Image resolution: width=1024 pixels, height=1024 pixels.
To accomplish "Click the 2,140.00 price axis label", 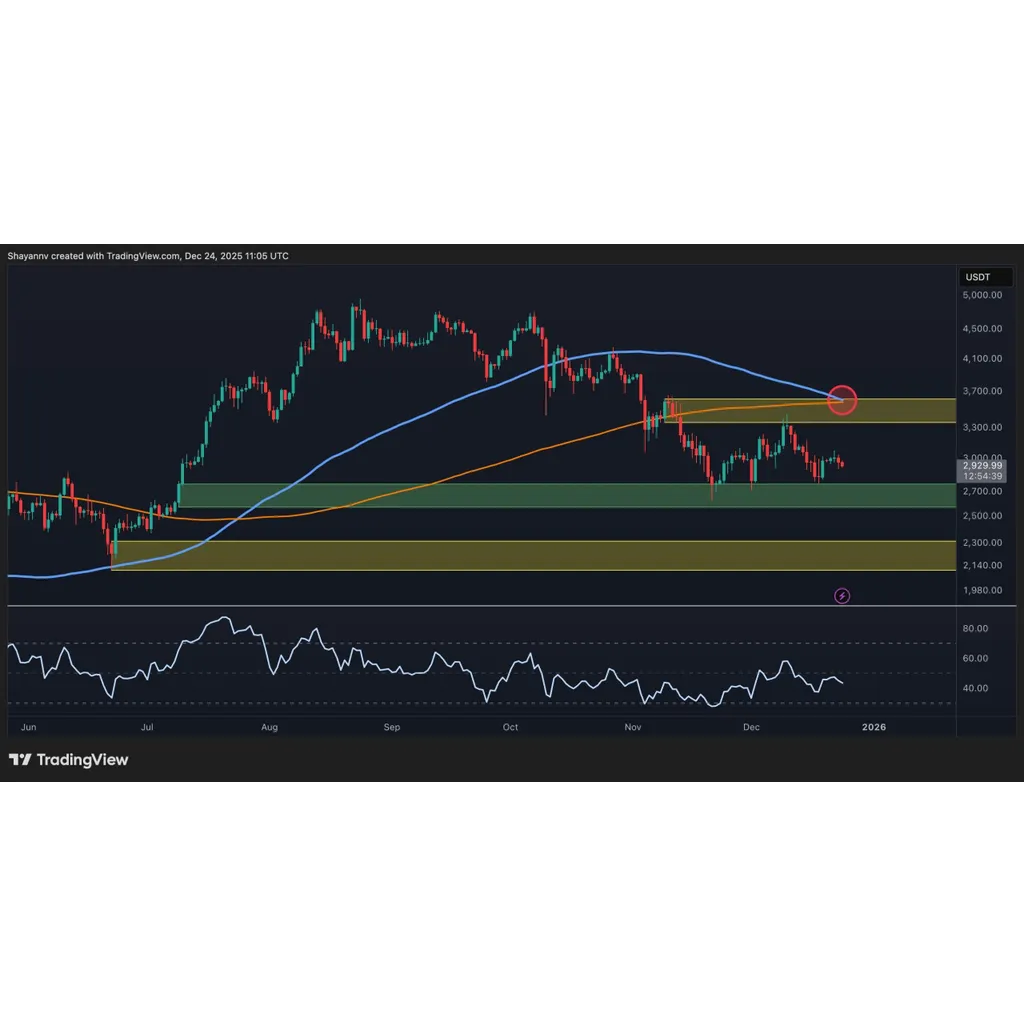I will [982, 566].
